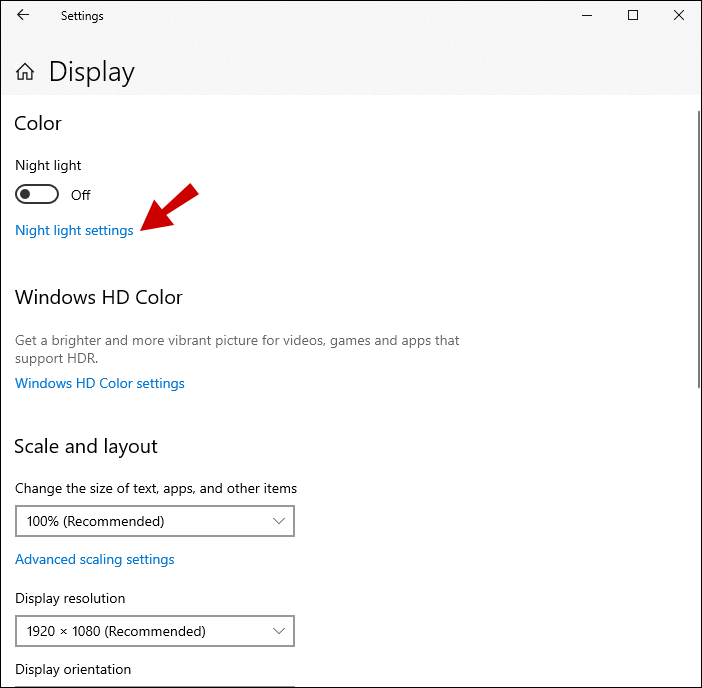Click the Settings window title text

click(x=82, y=16)
